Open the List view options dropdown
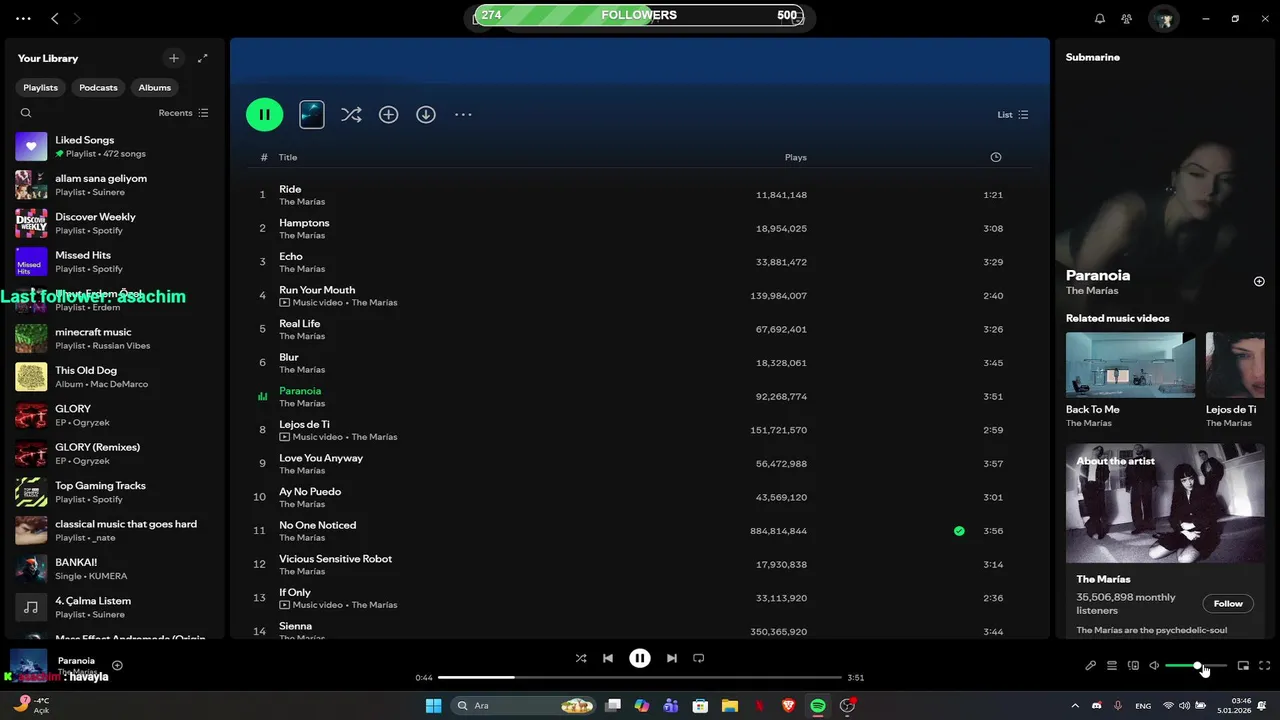The width and height of the screenshot is (1280, 720). coord(1013,115)
